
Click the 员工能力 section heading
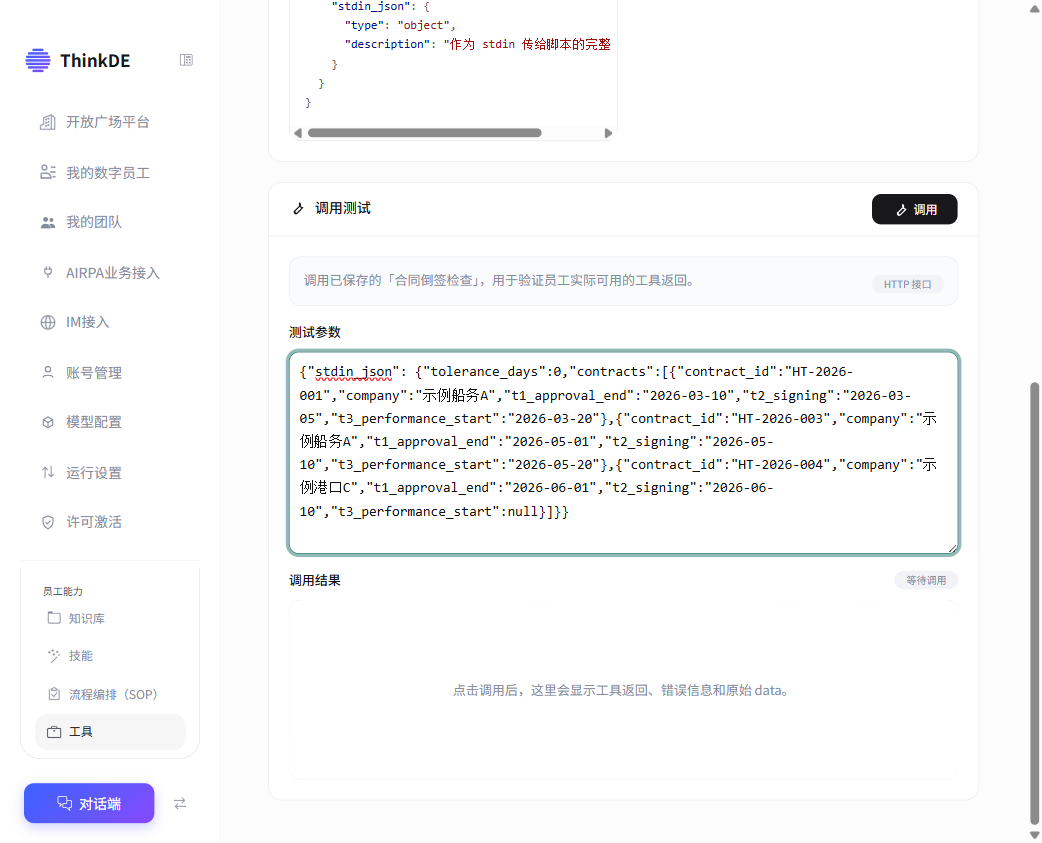click(x=63, y=591)
